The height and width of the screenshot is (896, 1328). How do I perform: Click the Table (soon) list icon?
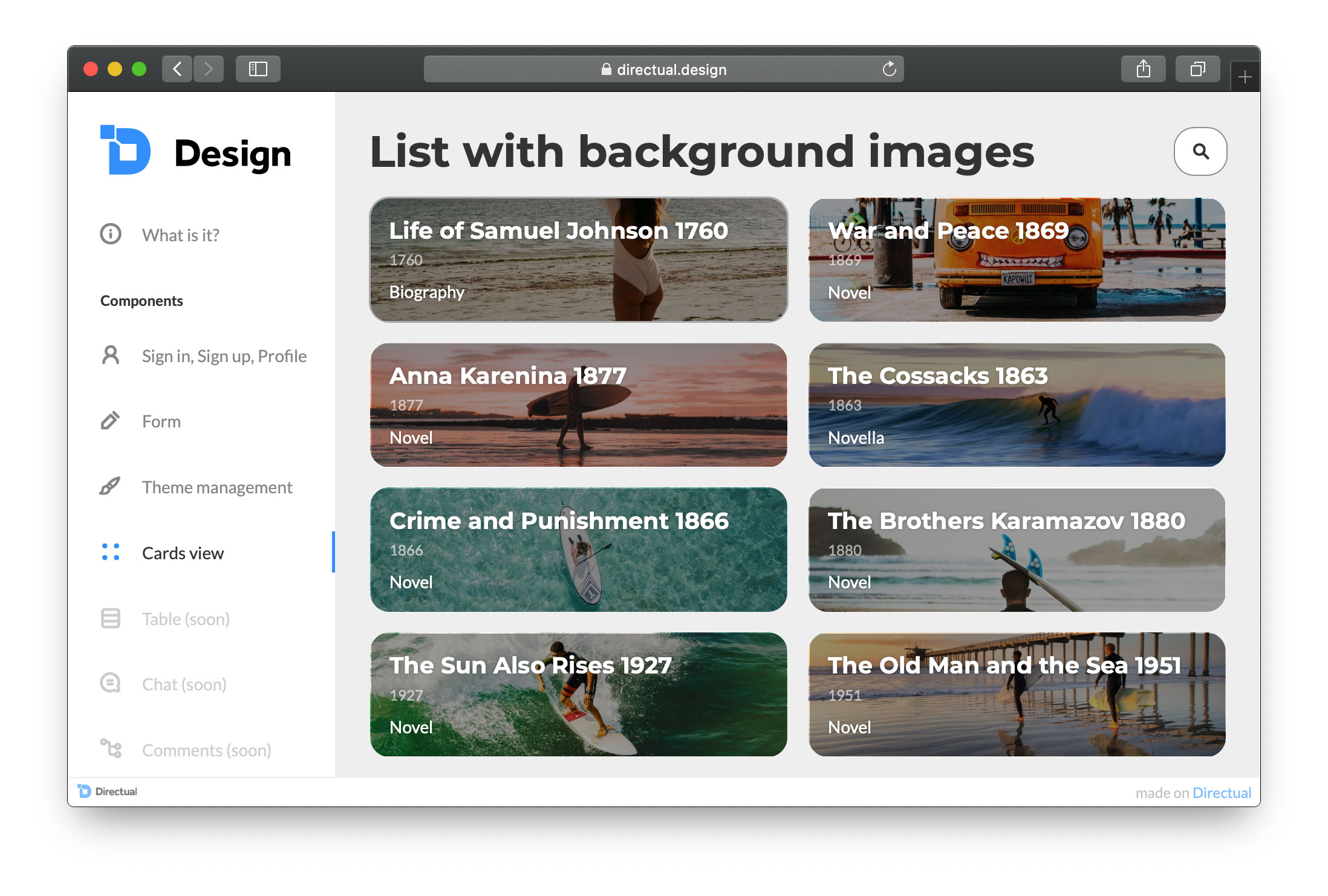tap(111, 618)
